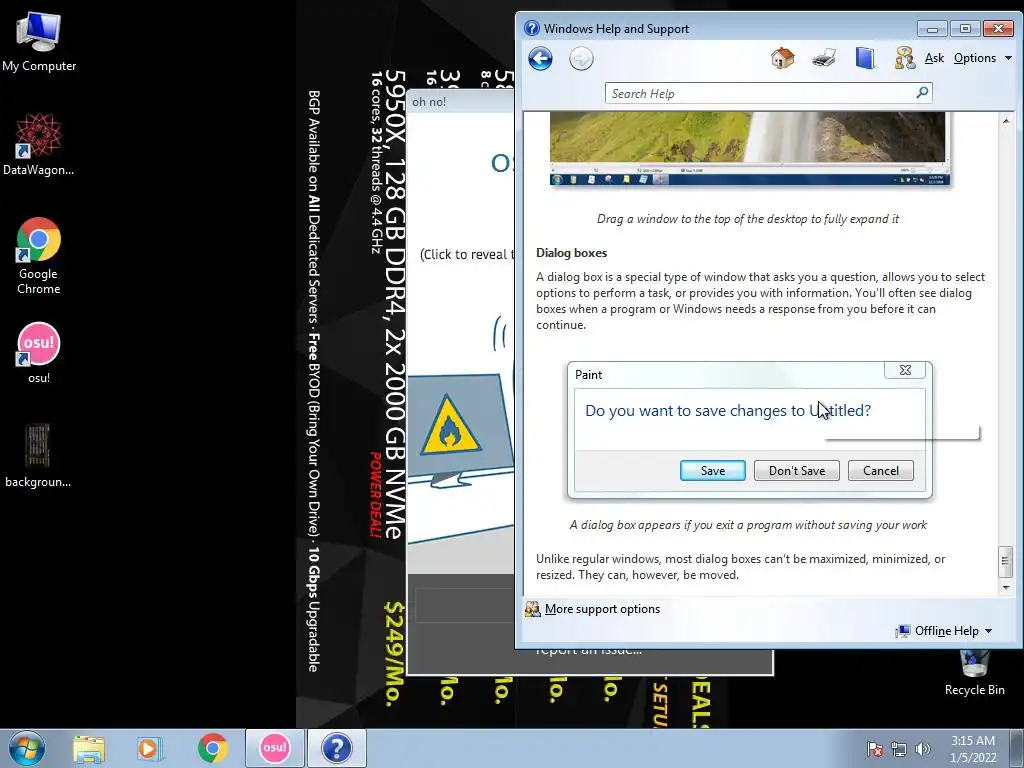Click the Help and Support title bar icon
Image resolution: width=1024 pixels, height=768 pixels.
(532, 28)
